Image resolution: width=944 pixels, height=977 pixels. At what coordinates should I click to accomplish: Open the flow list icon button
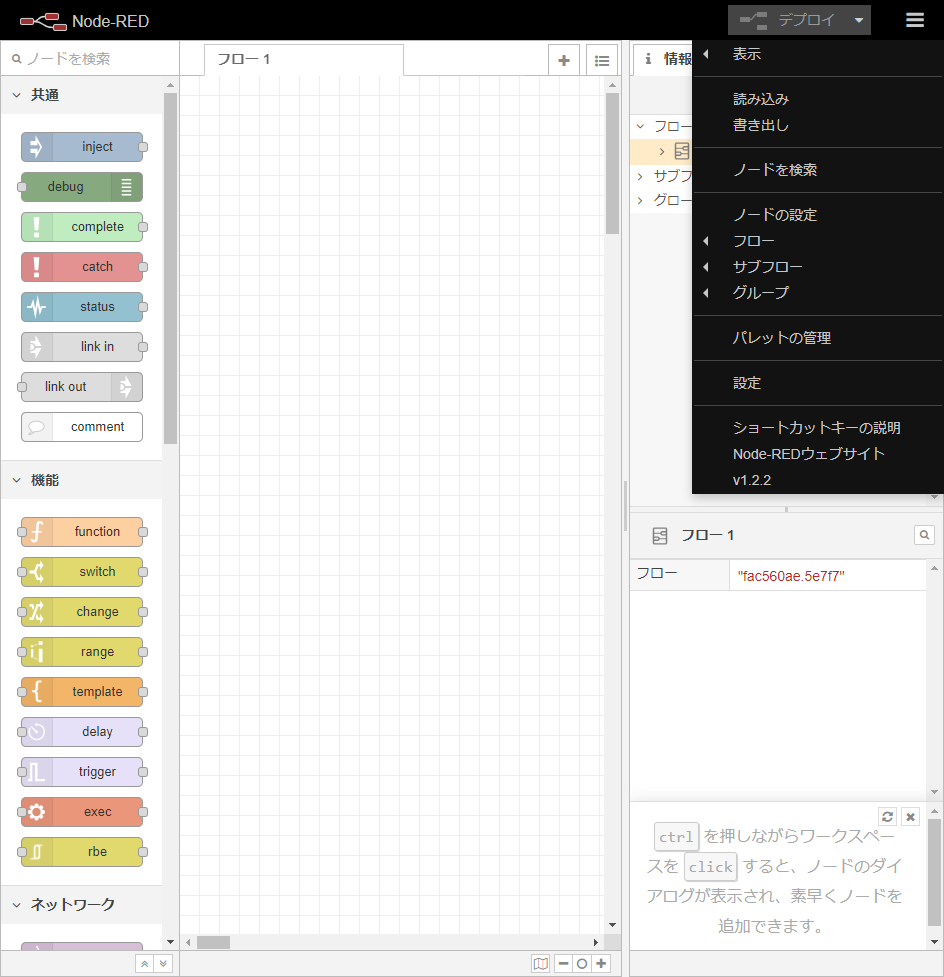(601, 60)
